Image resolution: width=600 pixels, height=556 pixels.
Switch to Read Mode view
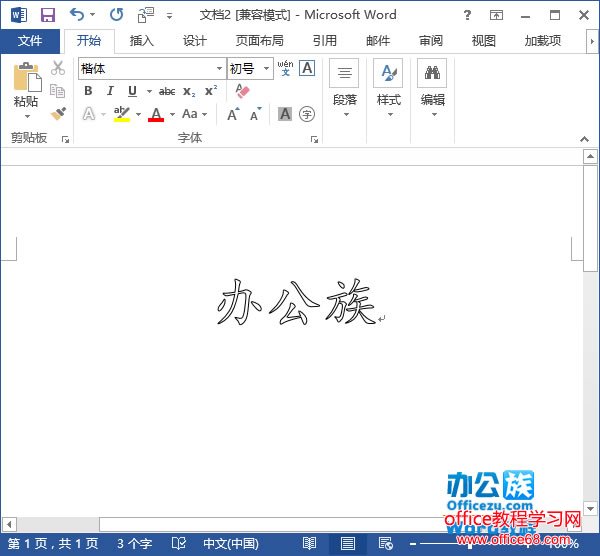[x=309, y=543]
